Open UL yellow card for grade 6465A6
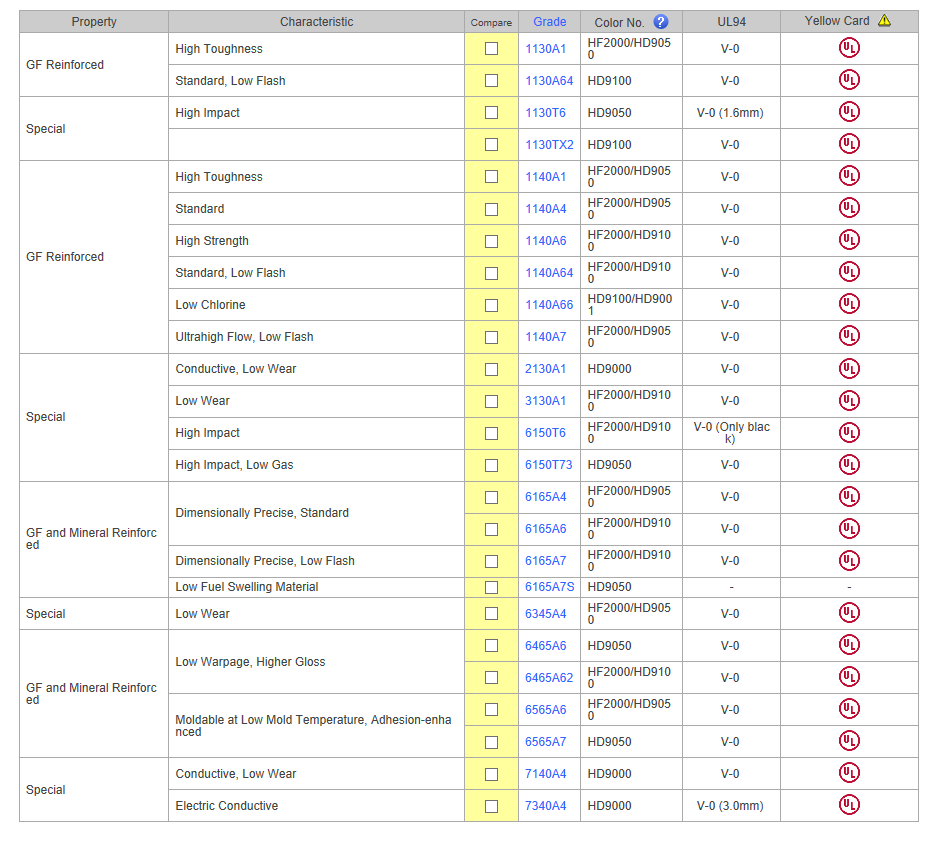This screenshot has width=951, height=850. tap(849, 645)
